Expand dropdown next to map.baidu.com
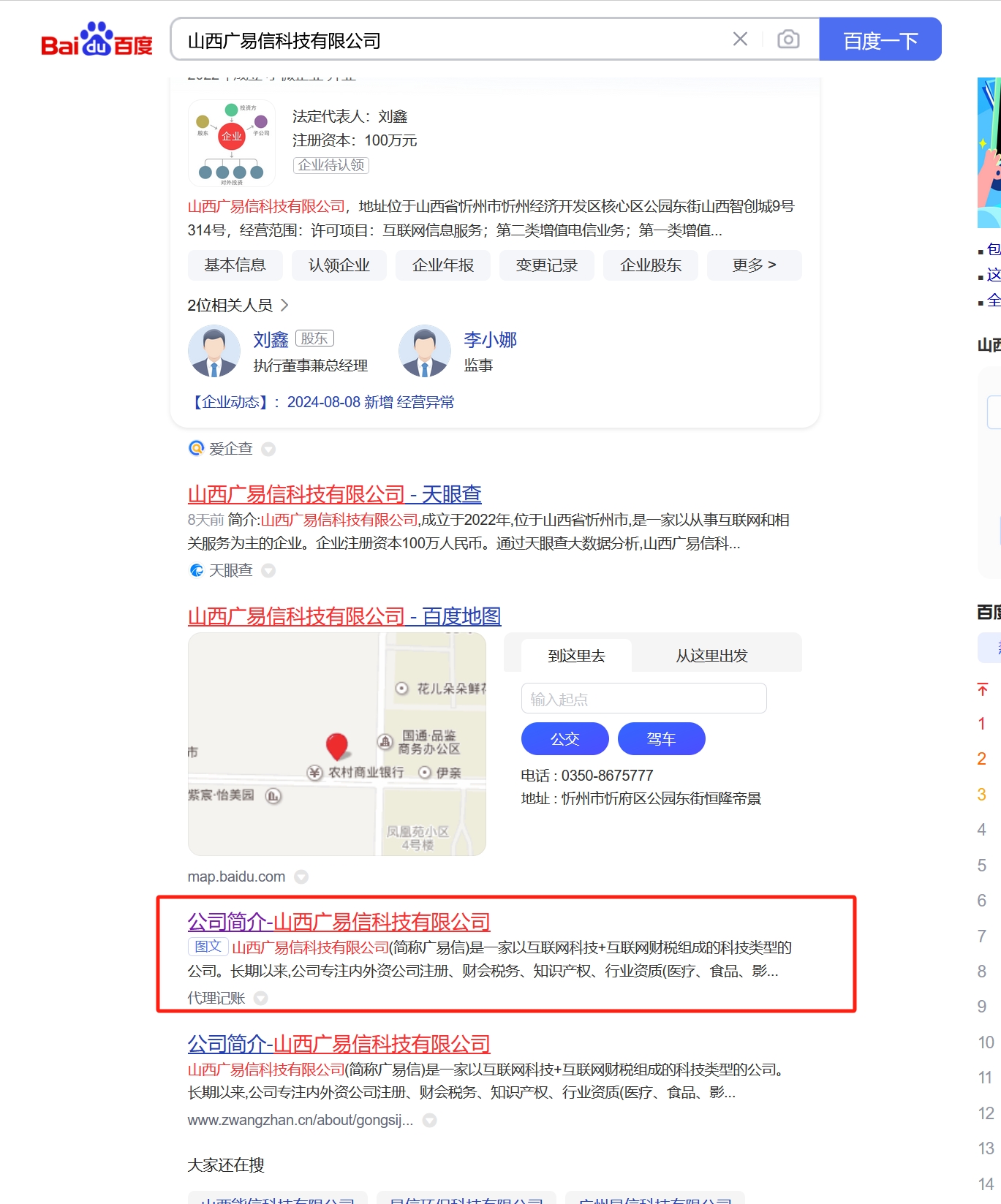Image resolution: width=1001 pixels, height=1204 pixels. pos(301,877)
